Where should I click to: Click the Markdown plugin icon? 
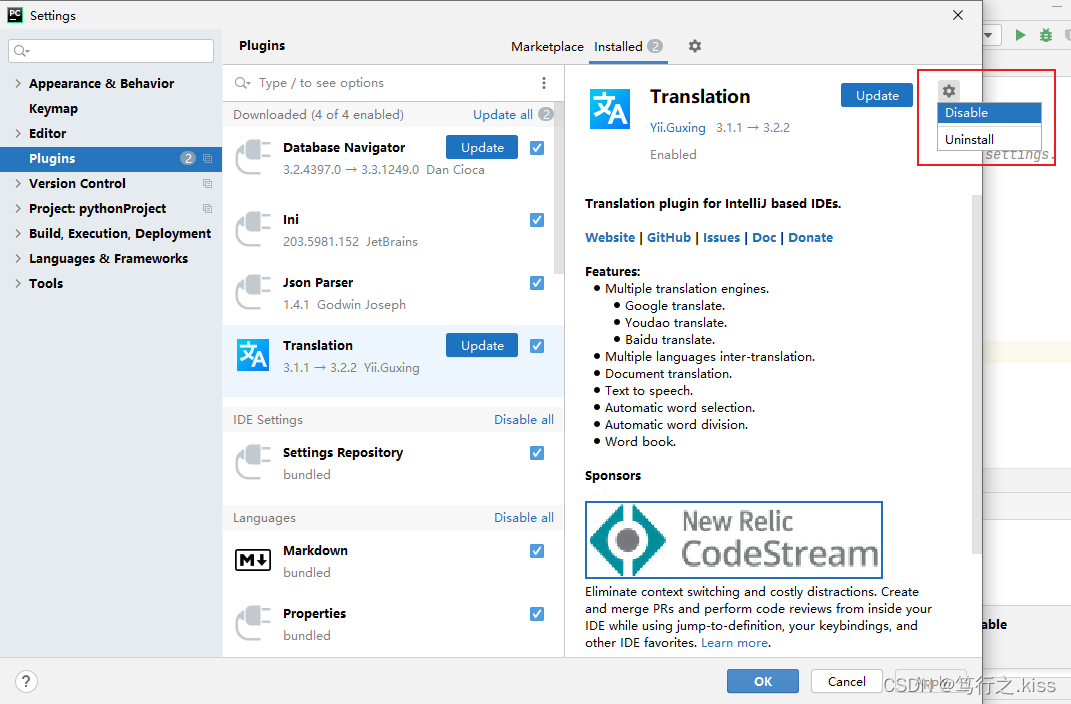(x=253, y=560)
